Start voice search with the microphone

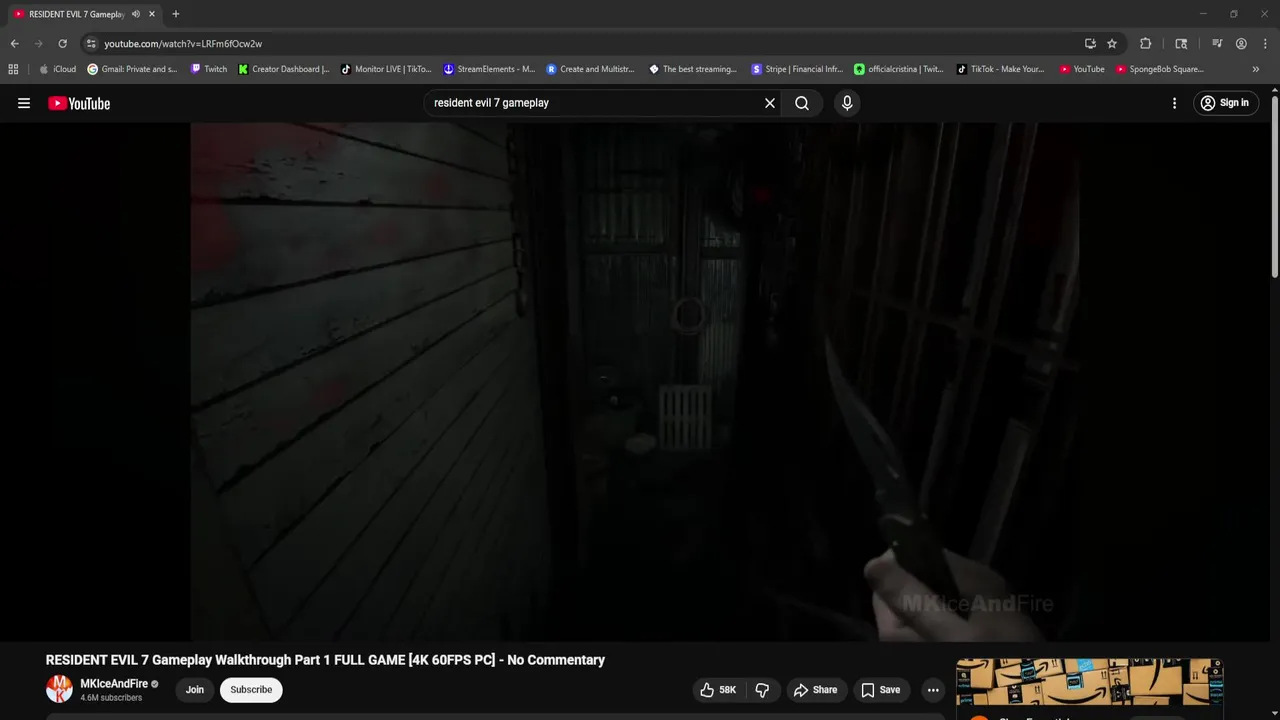[847, 103]
